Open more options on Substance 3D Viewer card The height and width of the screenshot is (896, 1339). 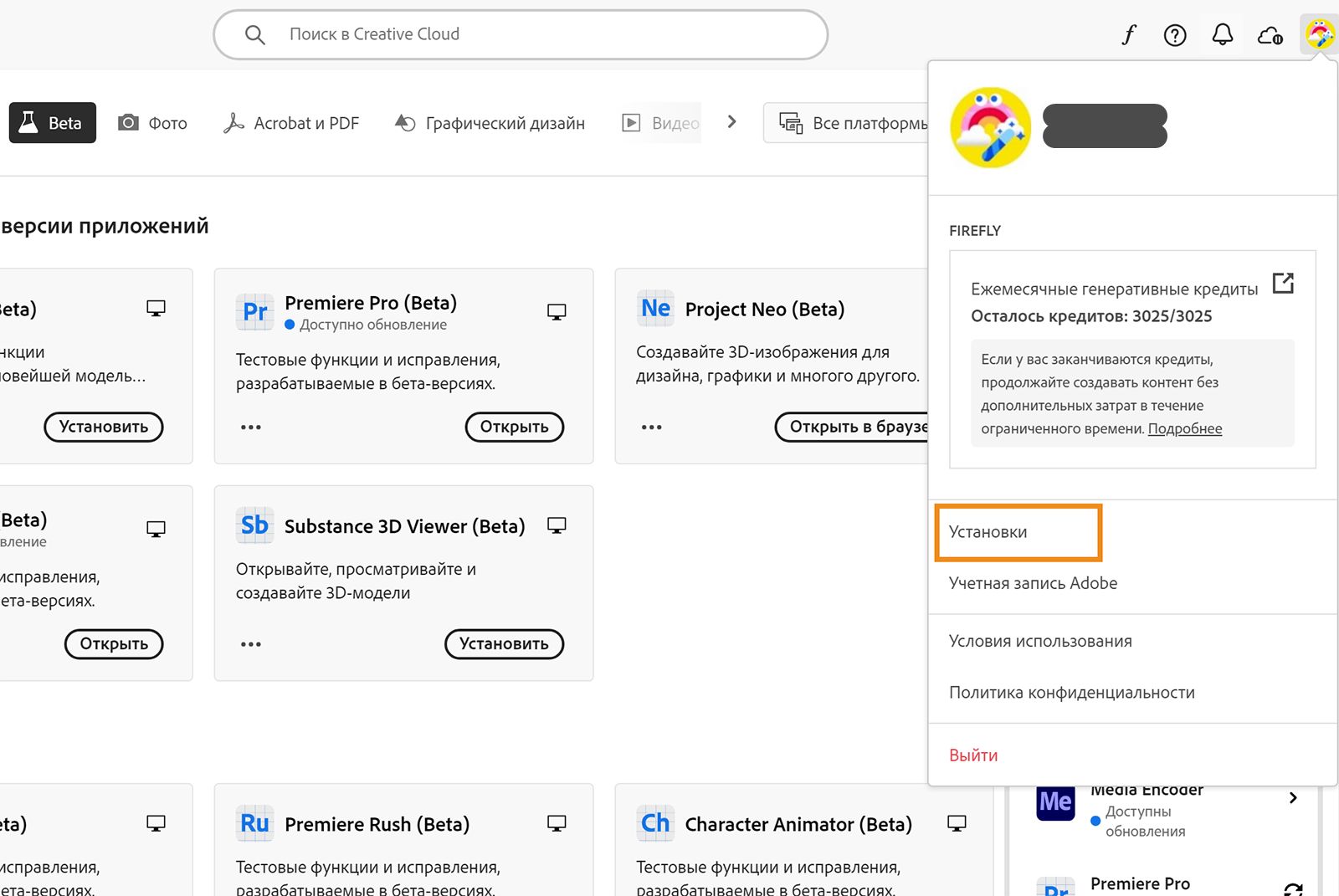pyautogui.click(x=251, y=644)
